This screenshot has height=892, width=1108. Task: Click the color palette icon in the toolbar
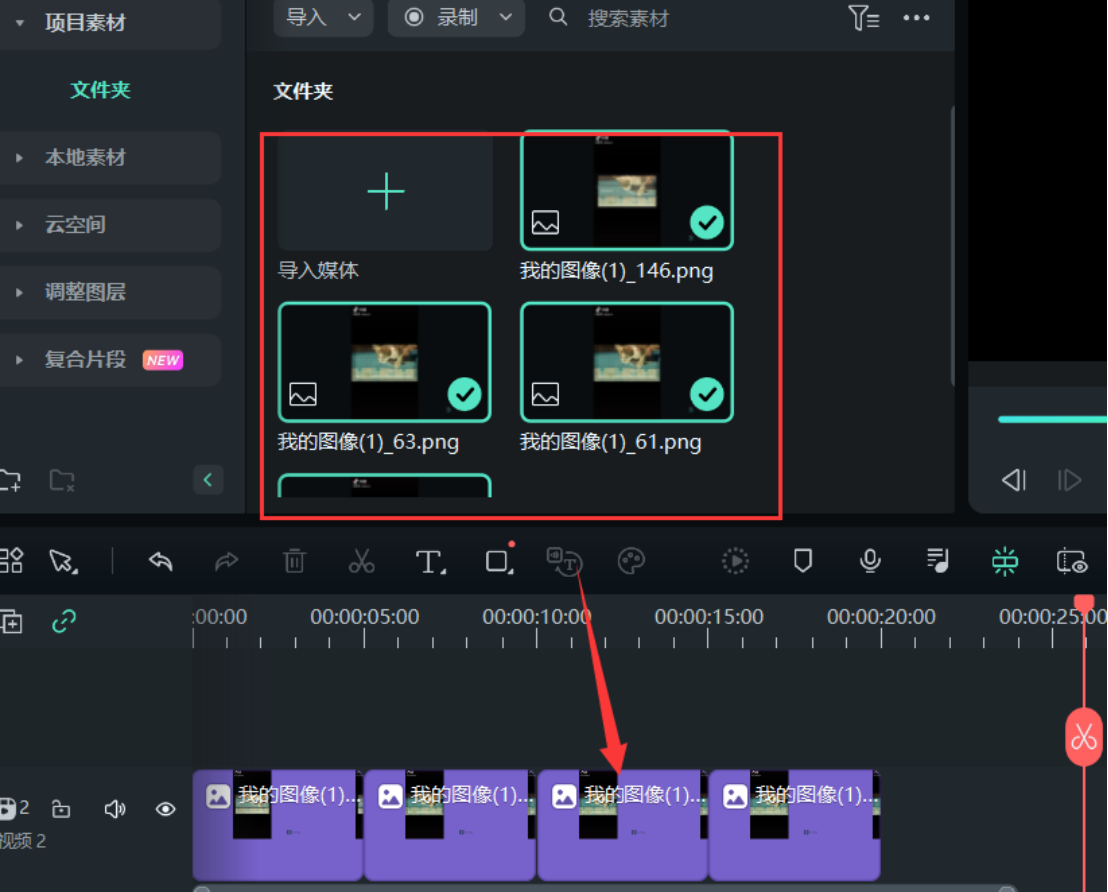[x=631, y=561]
